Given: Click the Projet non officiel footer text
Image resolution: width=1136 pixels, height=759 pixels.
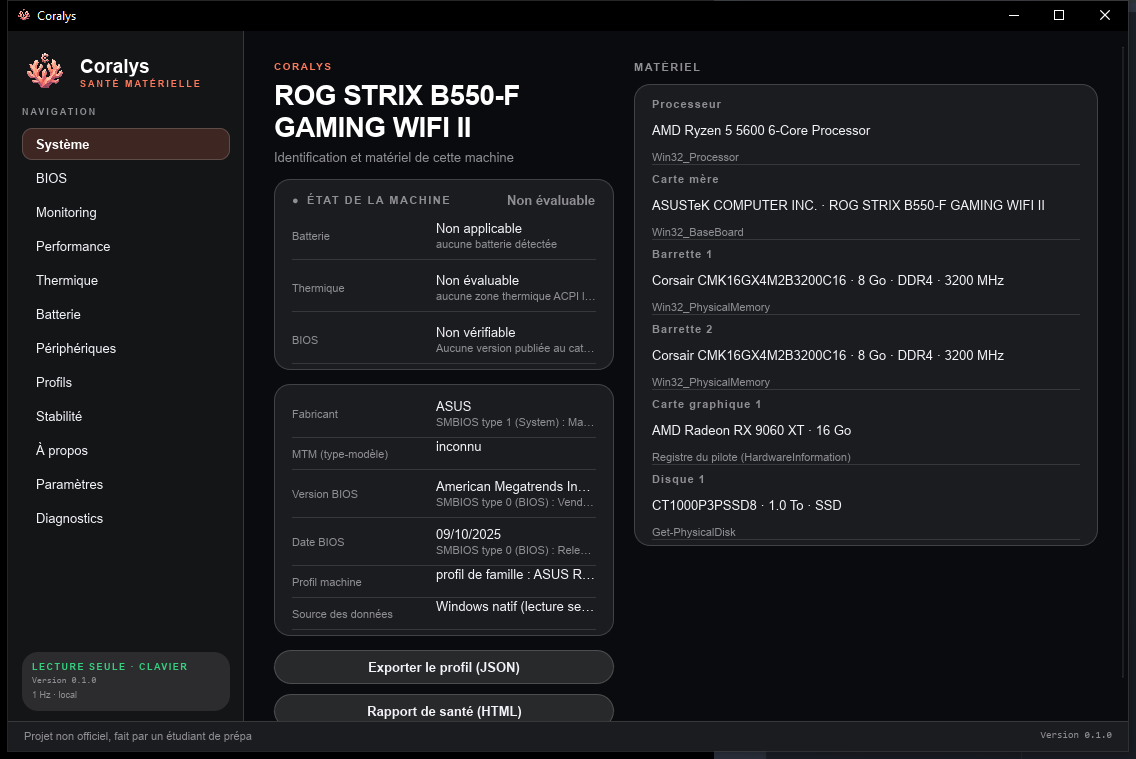Looking at the screenshot, I should click(138, 736).
